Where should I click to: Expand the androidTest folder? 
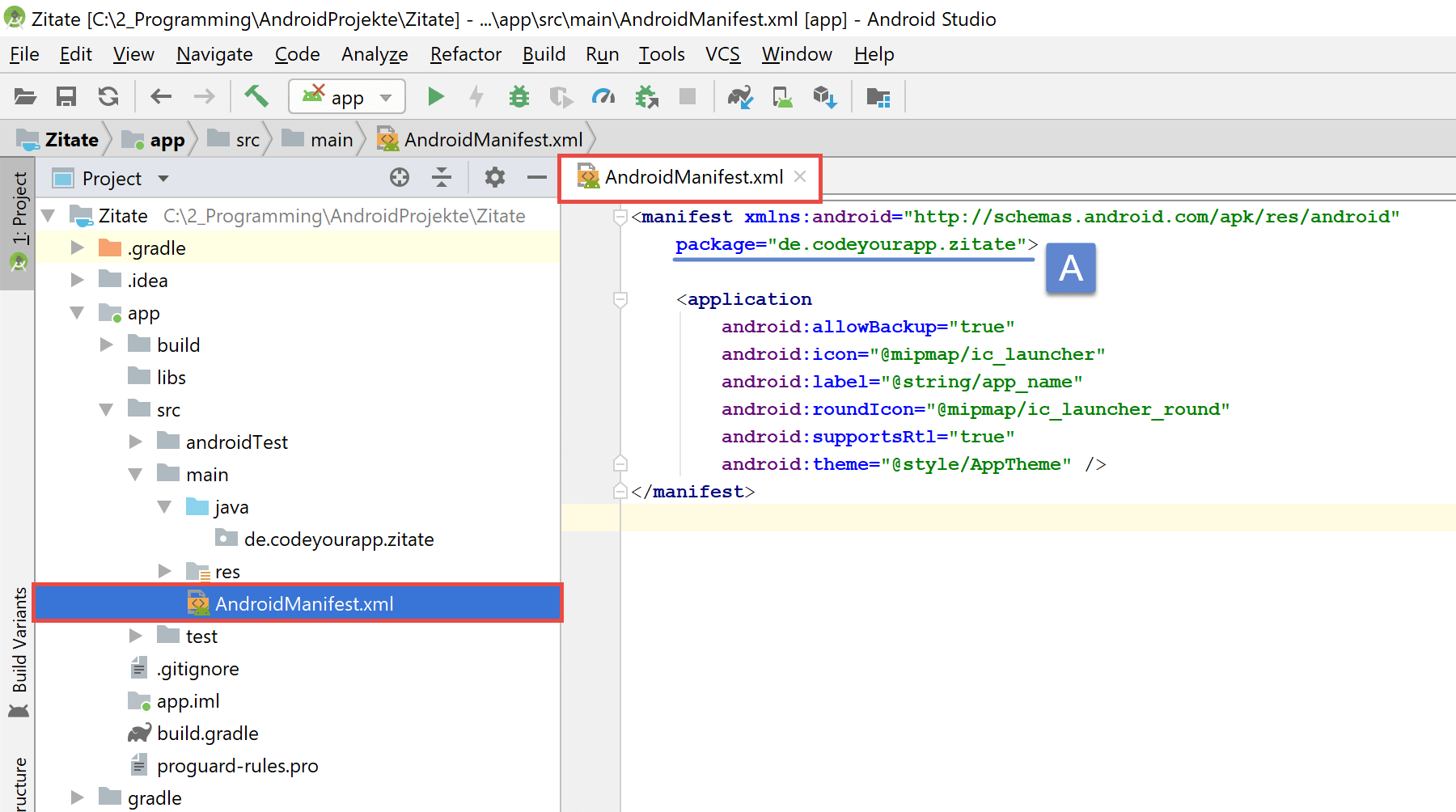pos(136,442)
